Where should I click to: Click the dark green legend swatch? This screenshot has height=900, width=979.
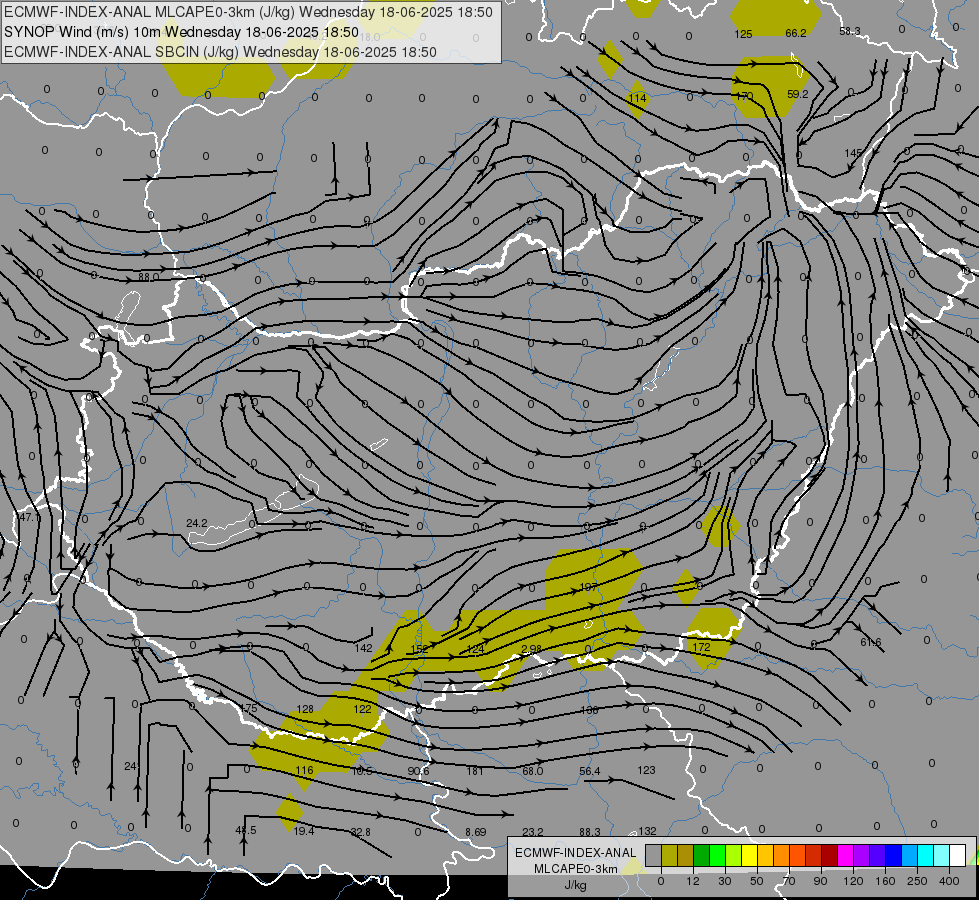coord(701,856)
